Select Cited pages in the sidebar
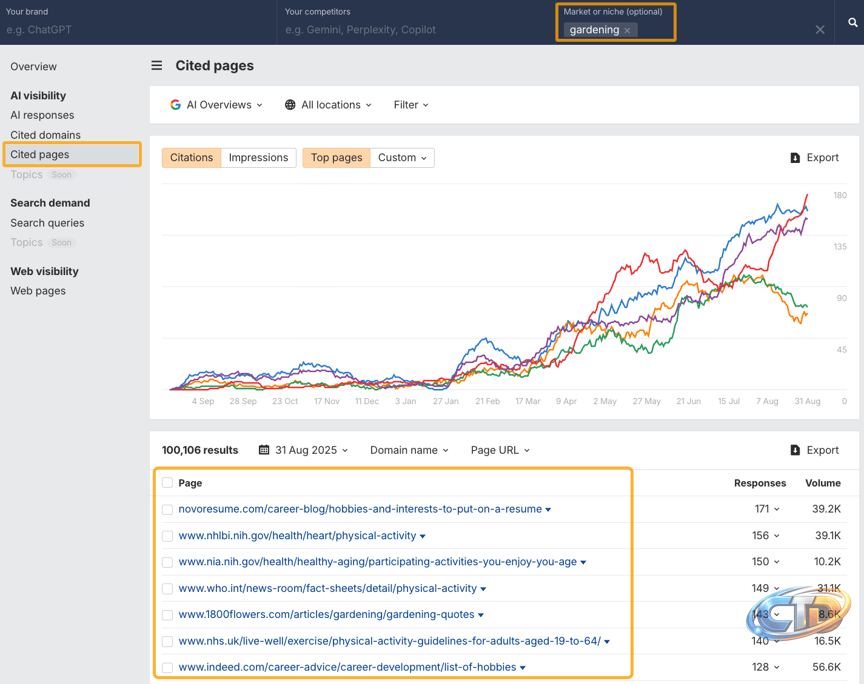864x684 pixels. click(72, 154)
